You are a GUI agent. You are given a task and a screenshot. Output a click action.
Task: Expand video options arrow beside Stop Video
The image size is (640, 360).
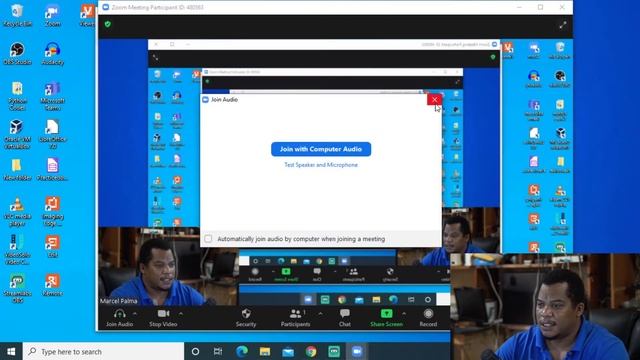[181, 314]
